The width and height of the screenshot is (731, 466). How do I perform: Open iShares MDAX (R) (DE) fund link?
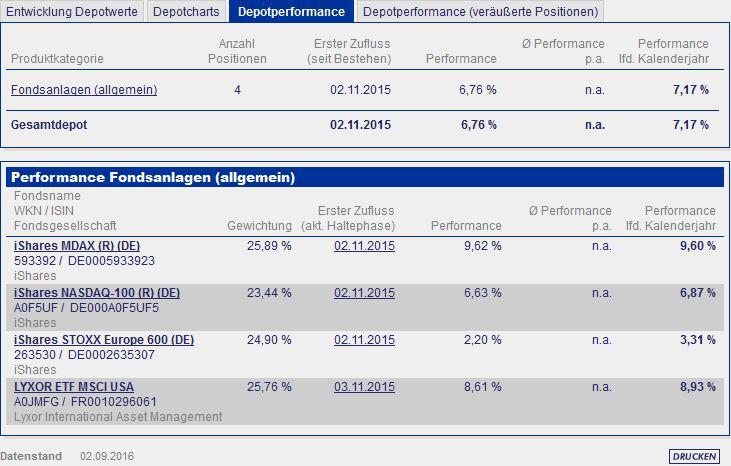tap(77, 246)
